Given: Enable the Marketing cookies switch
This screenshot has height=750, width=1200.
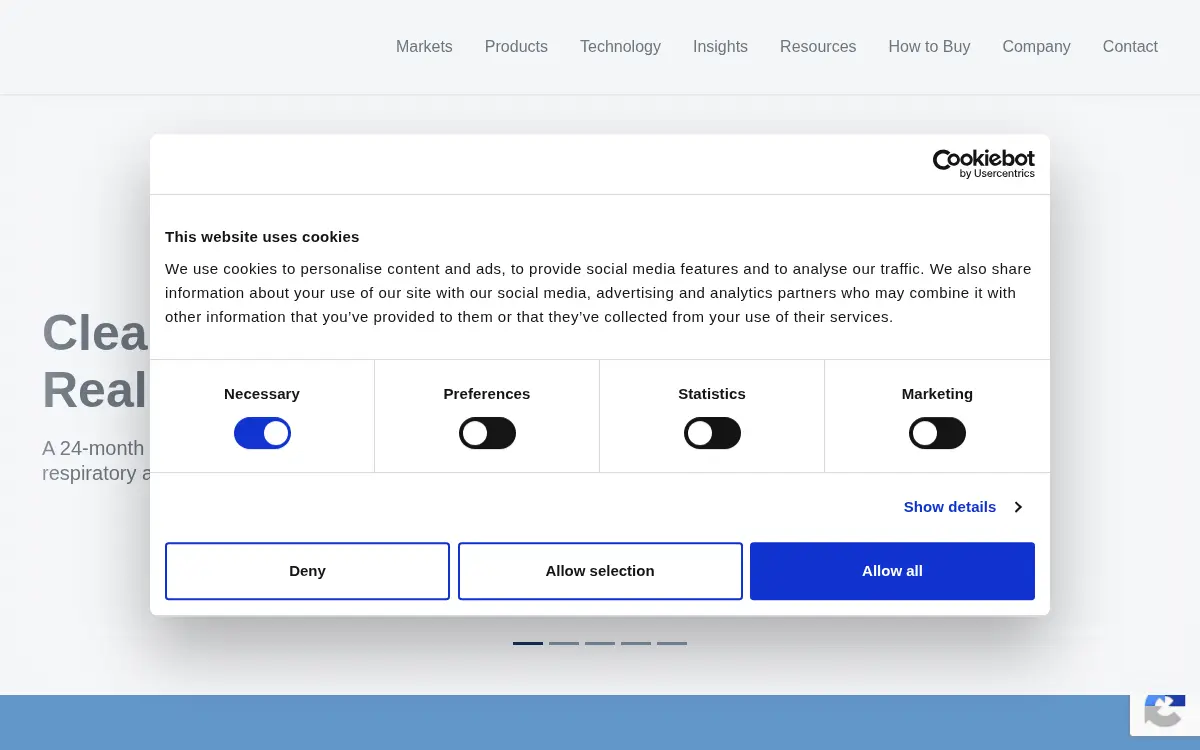Looking at the screenshot, I should click(x=937, y=433).
